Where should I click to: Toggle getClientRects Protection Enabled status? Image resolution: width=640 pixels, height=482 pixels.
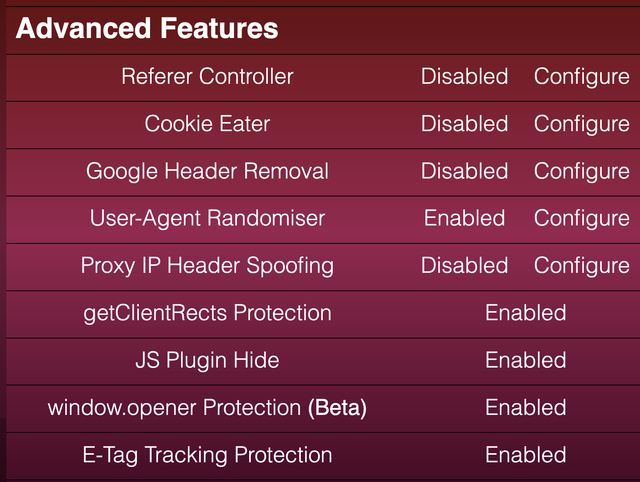526,313
